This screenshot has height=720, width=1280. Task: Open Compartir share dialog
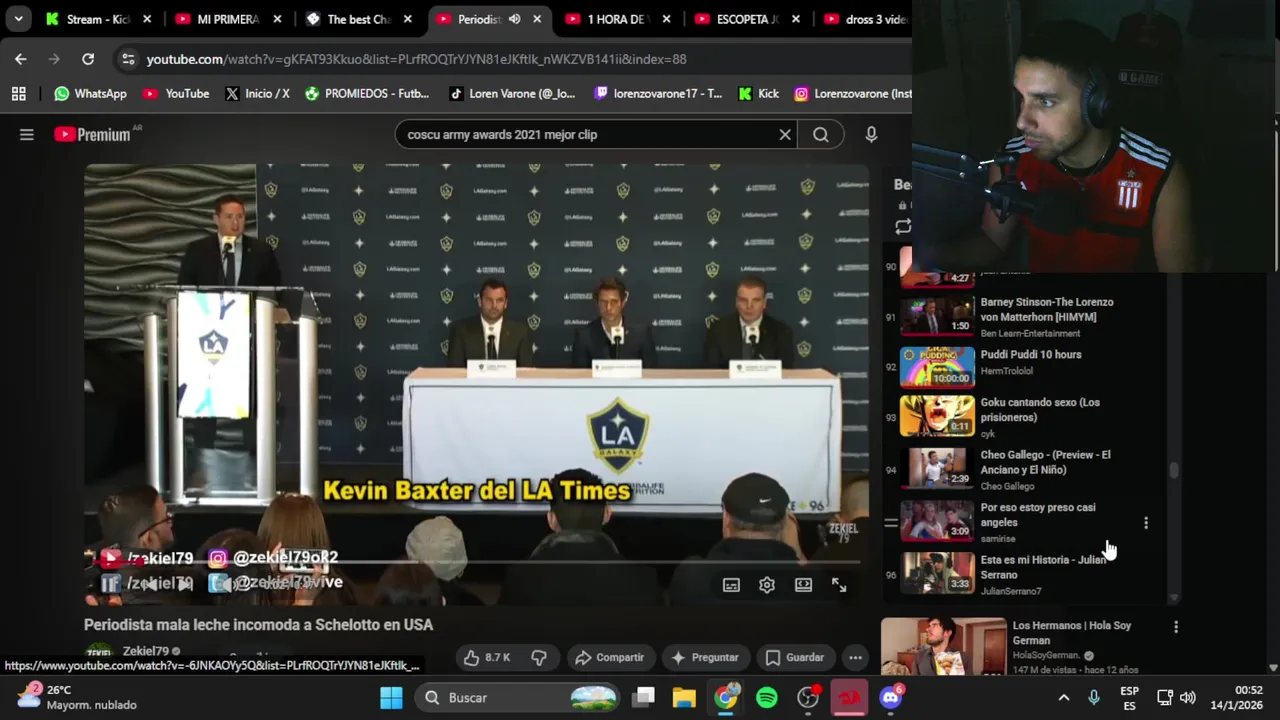coord(610,657)
